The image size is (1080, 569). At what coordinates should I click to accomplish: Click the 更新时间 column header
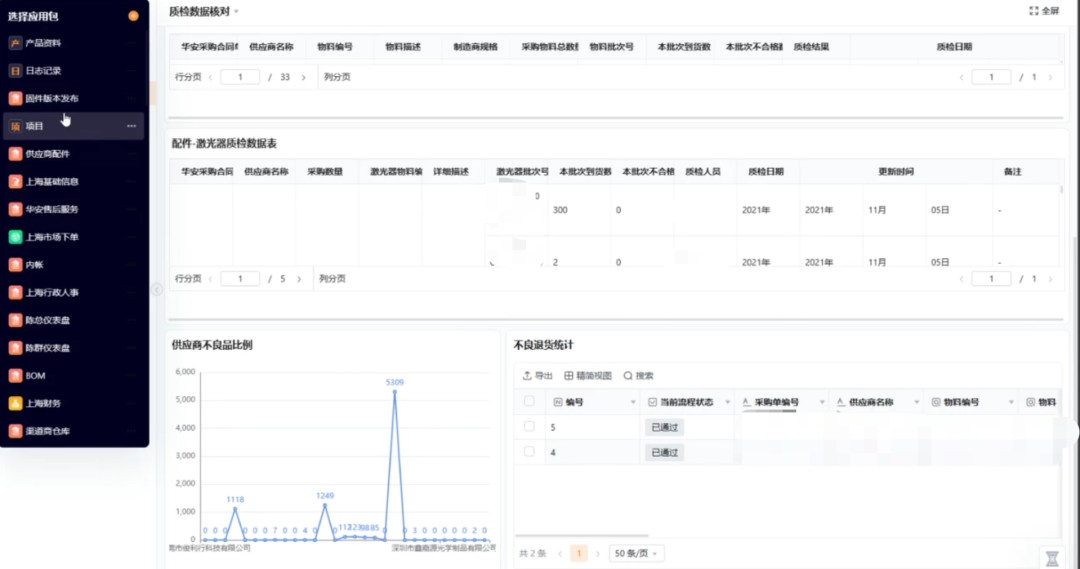[x=896, y=172]
